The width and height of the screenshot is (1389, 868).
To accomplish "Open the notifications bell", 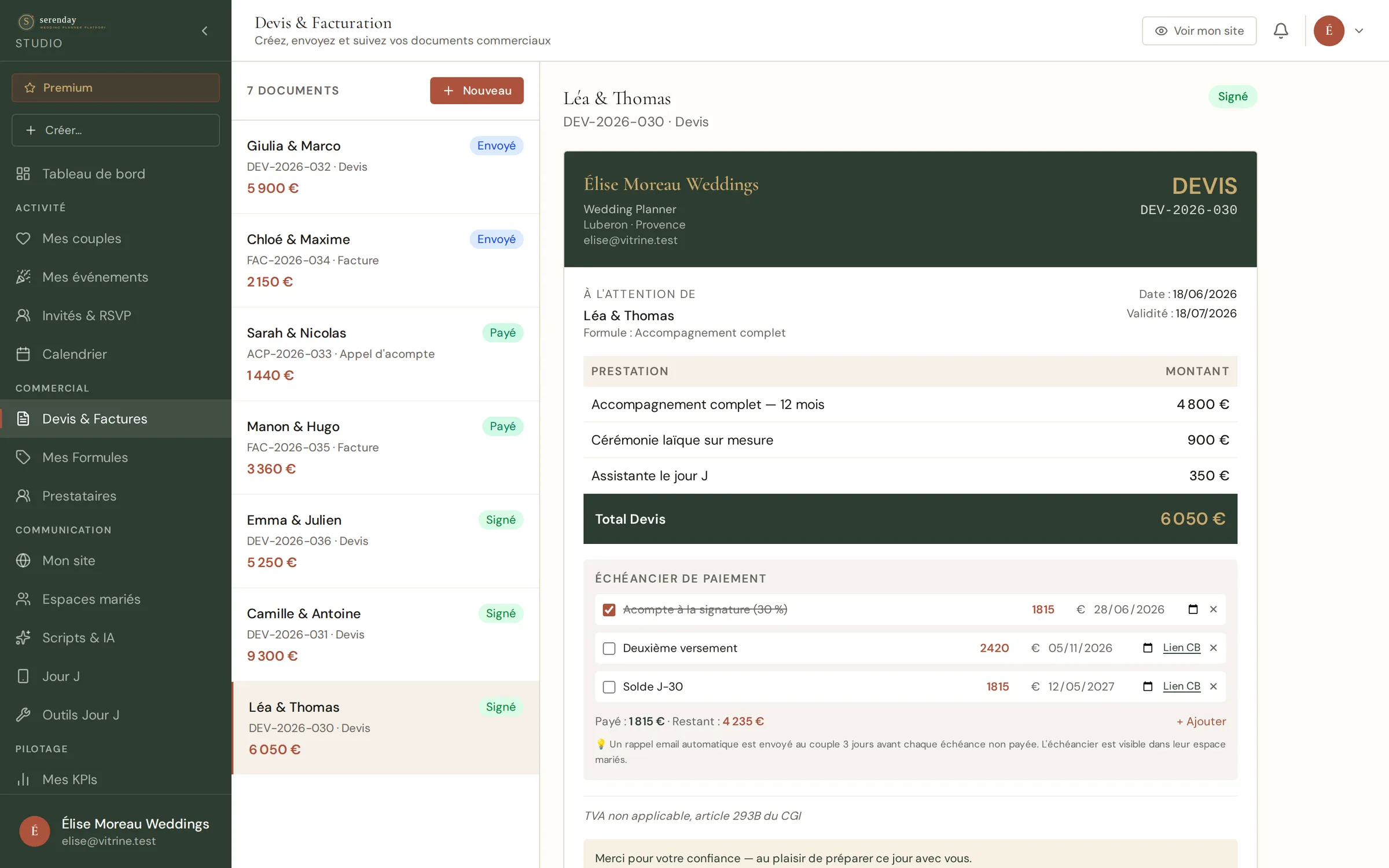I will 1281,31.
